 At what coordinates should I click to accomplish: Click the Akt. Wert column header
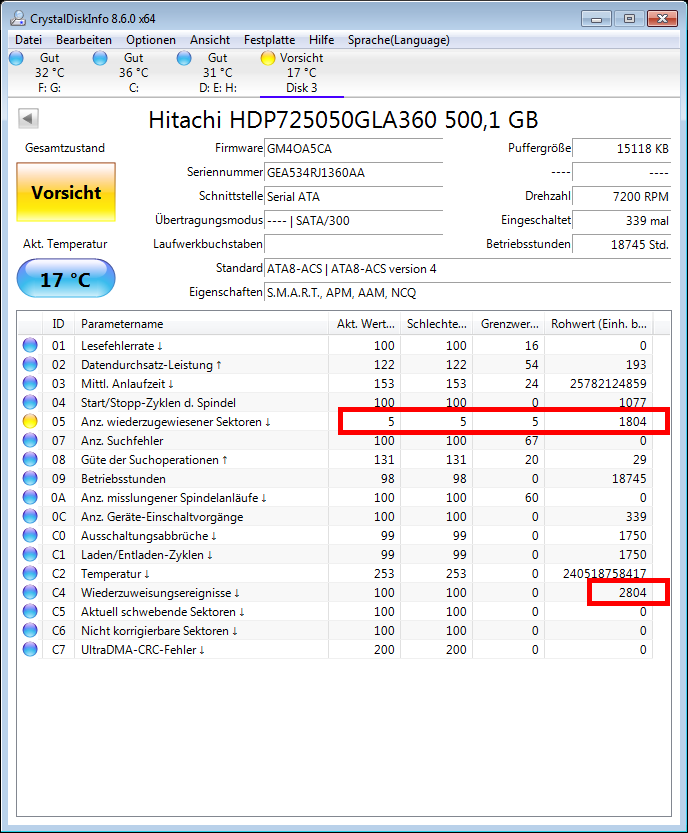pos(364,324)
